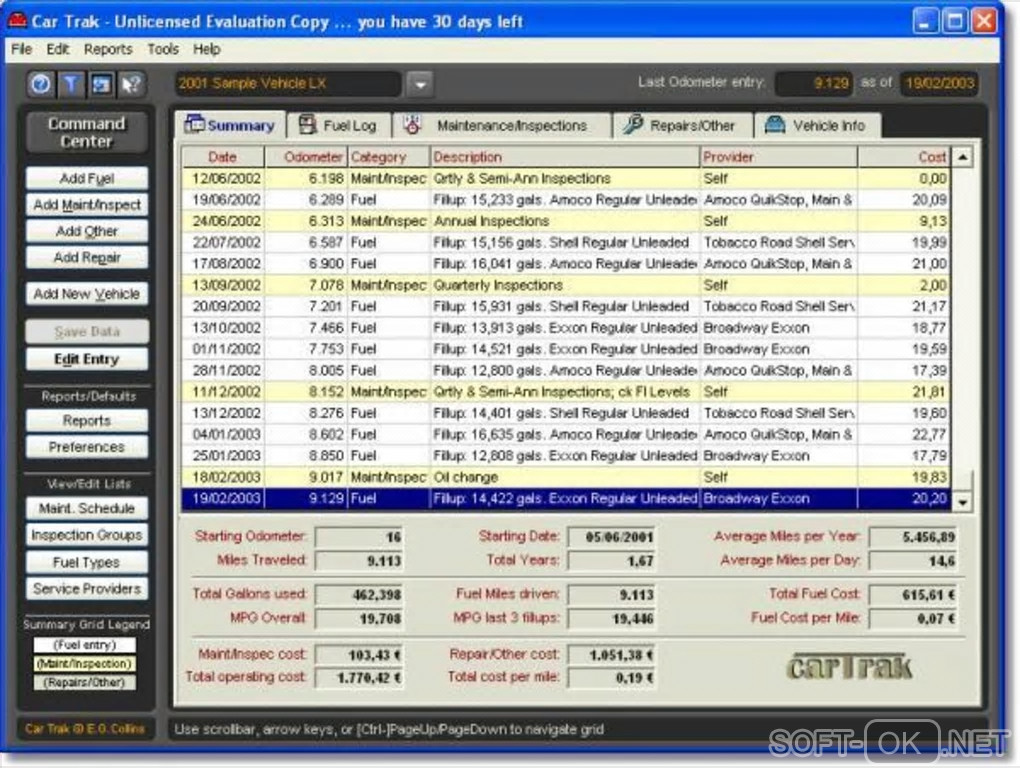Select the 13/09/2002 Quarterly Inspections row

click(566, 285)
